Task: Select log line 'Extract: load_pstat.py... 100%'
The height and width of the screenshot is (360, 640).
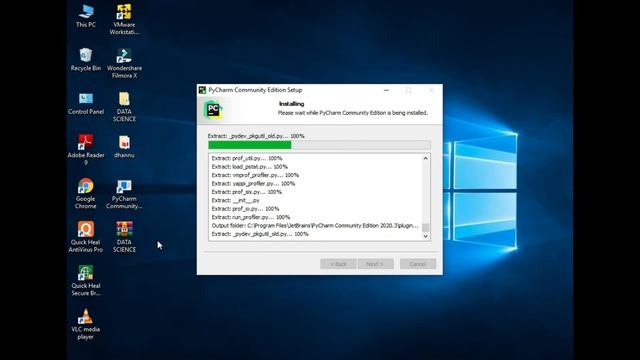Action: pyautogui.click(x=249, y=167)
